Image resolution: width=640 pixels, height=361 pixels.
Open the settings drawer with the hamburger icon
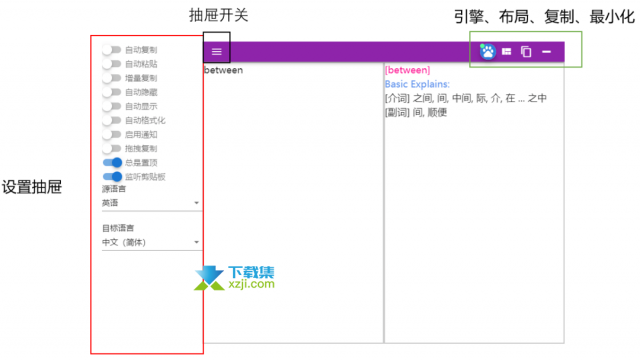pos(217,51)
